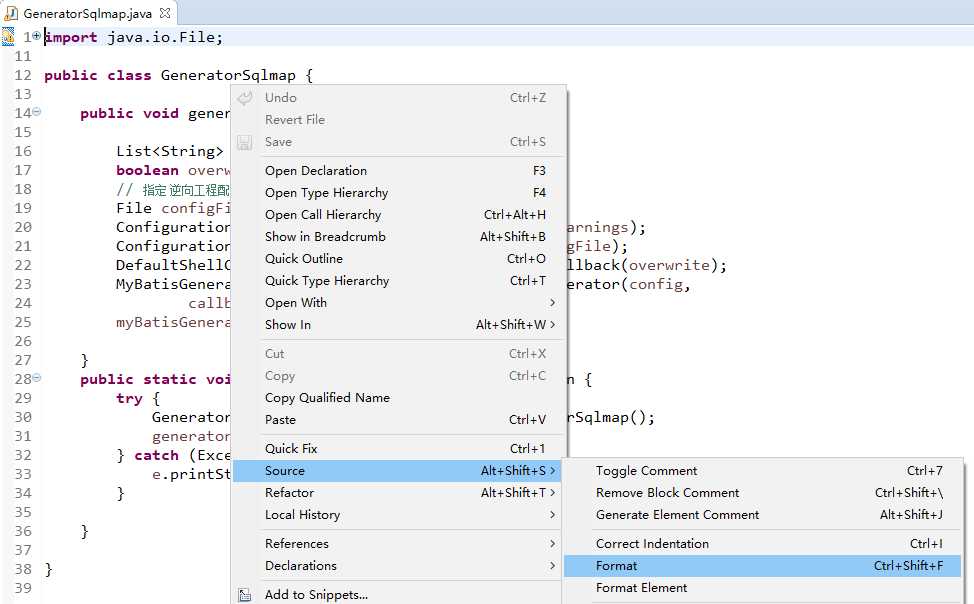974x604 pixels.
Task: Select Save menu entry
Action: [399, 142]
